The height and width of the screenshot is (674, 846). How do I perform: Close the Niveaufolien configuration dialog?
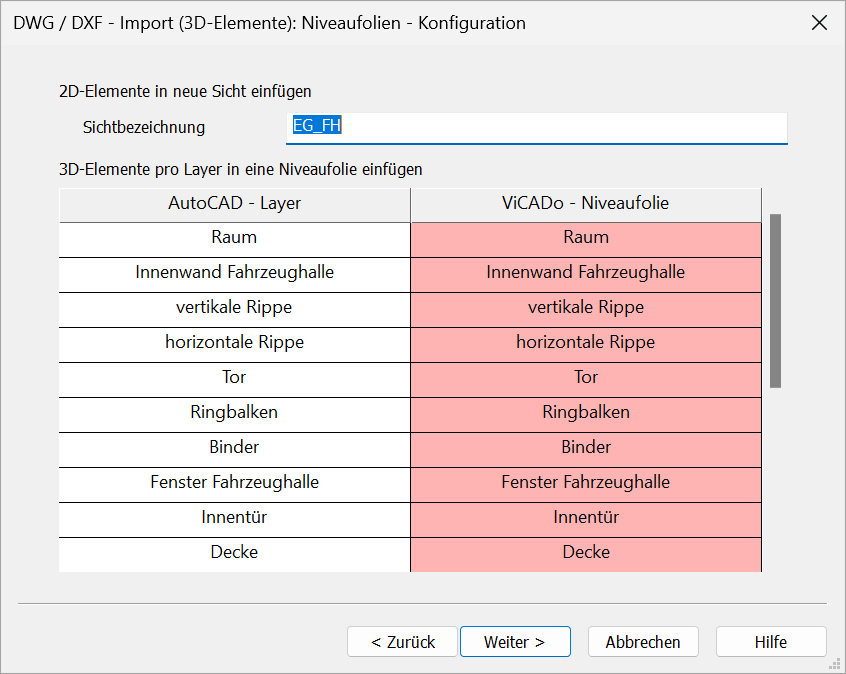point(819,23)
